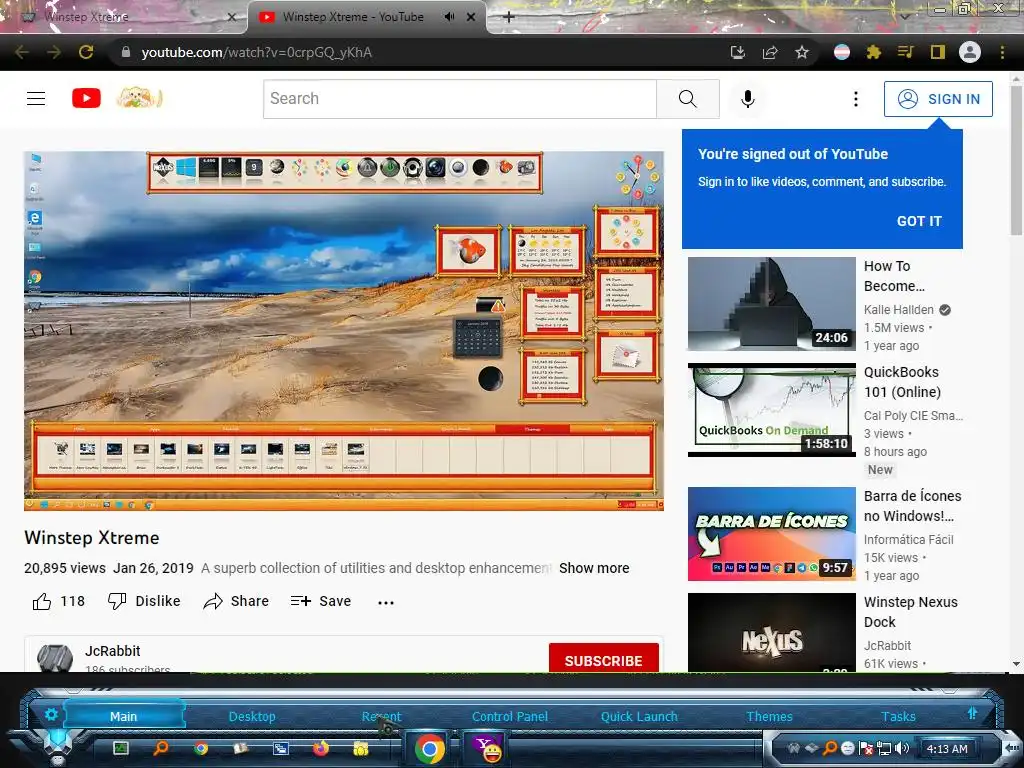
Task: Open the JcRabbit channel name link
Action: [112, 651]
